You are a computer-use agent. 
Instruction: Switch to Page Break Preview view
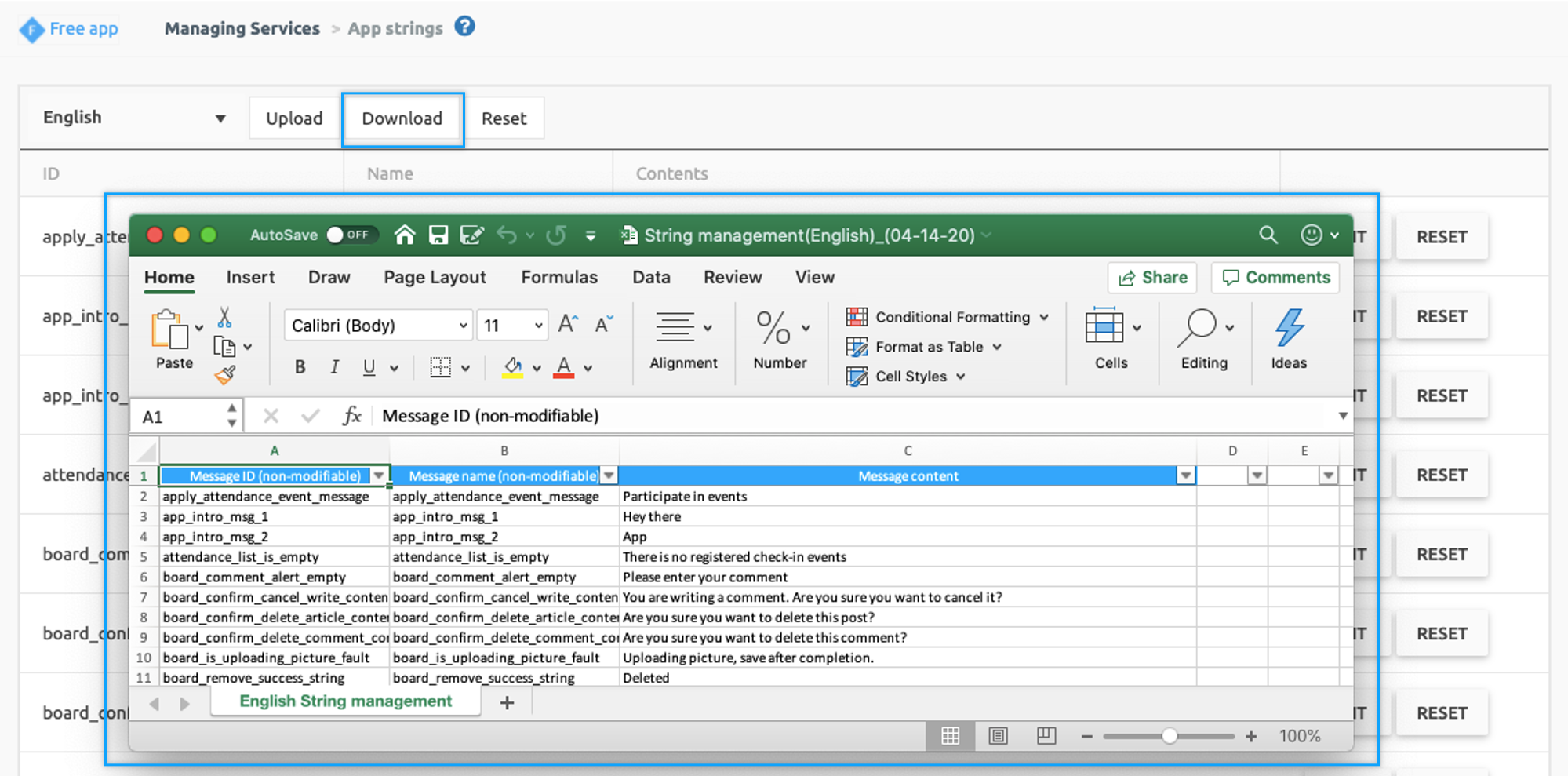pyautogui.click(x=1046, y=736)
